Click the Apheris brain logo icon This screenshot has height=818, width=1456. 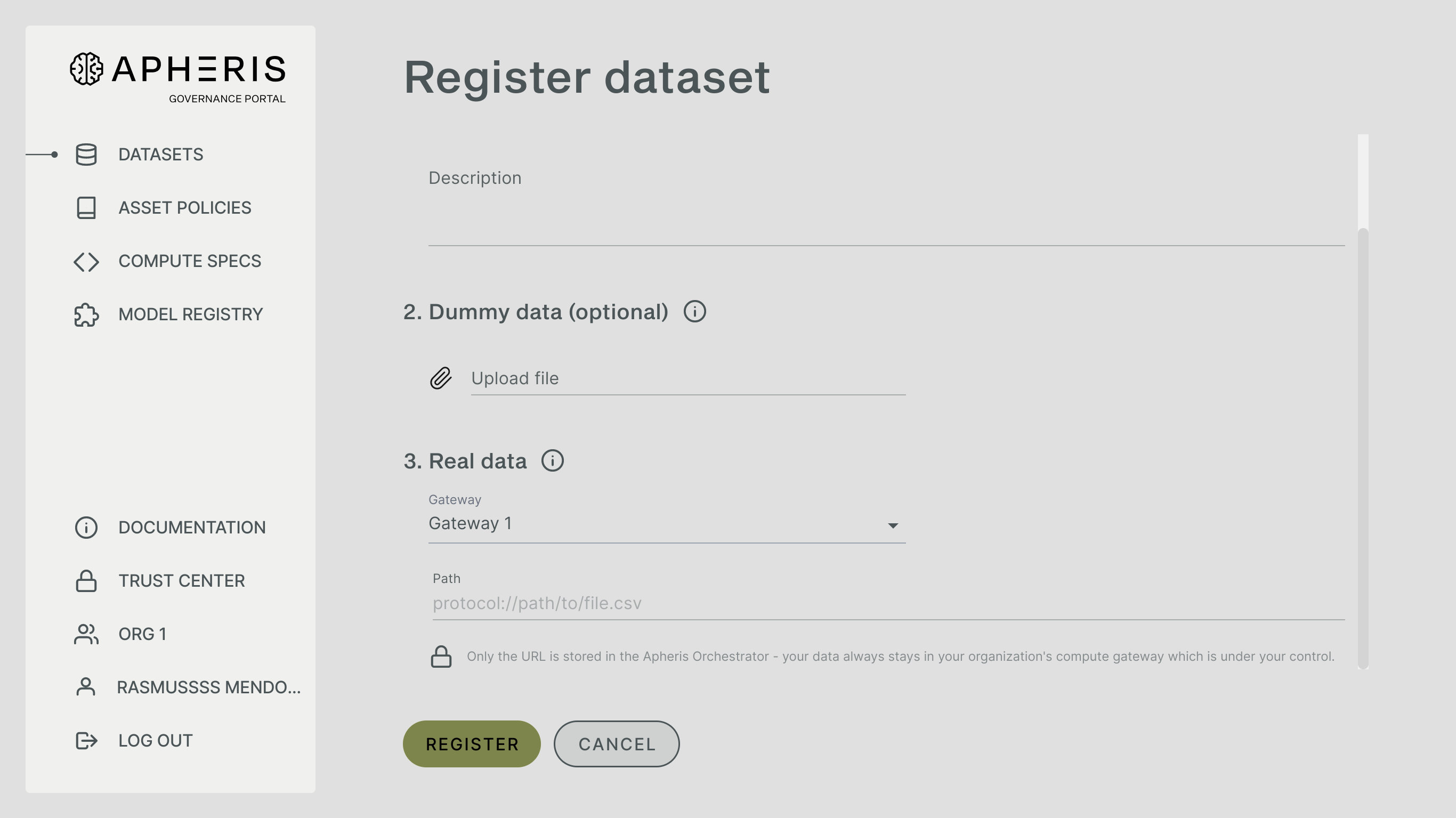(86, 69)
